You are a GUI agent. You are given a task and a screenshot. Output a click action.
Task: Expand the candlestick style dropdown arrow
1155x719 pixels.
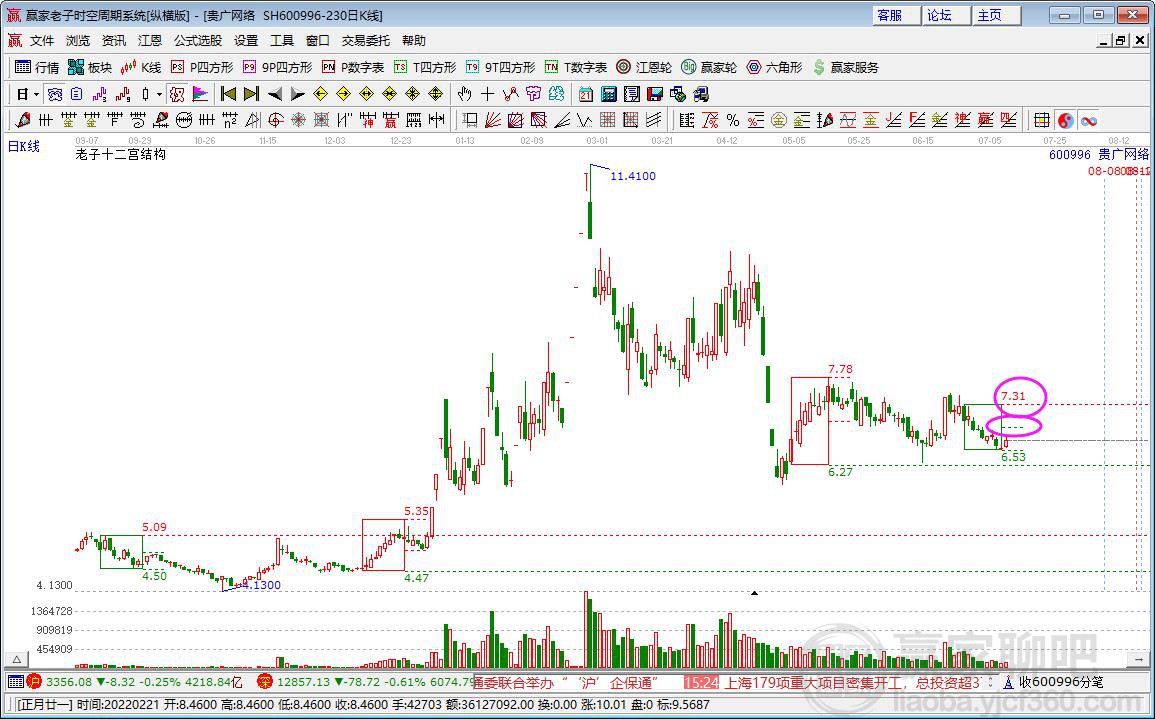tap(159, 94)
